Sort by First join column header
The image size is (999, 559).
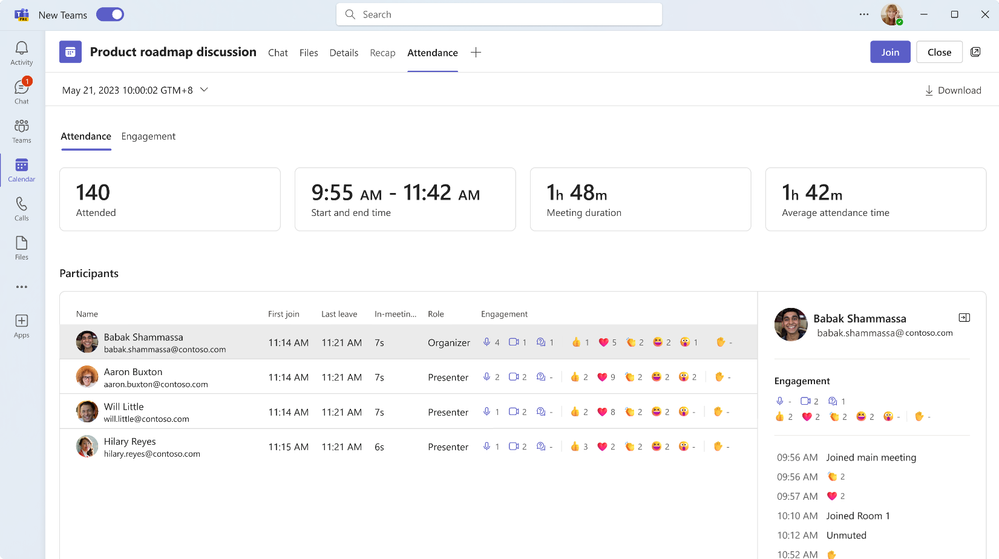coord(284,314)
